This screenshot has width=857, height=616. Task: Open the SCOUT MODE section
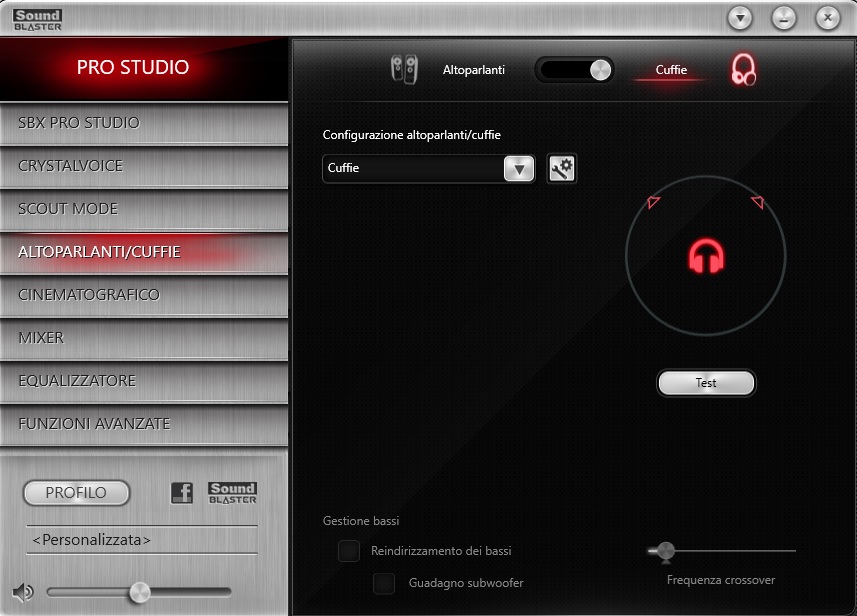[144, 209]
